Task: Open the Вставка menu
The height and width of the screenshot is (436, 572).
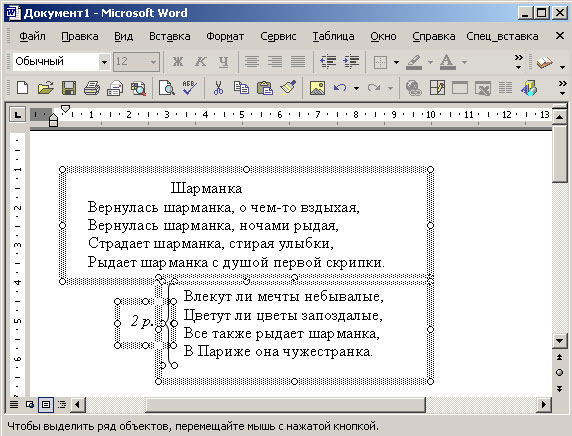Action: [170, 36]
